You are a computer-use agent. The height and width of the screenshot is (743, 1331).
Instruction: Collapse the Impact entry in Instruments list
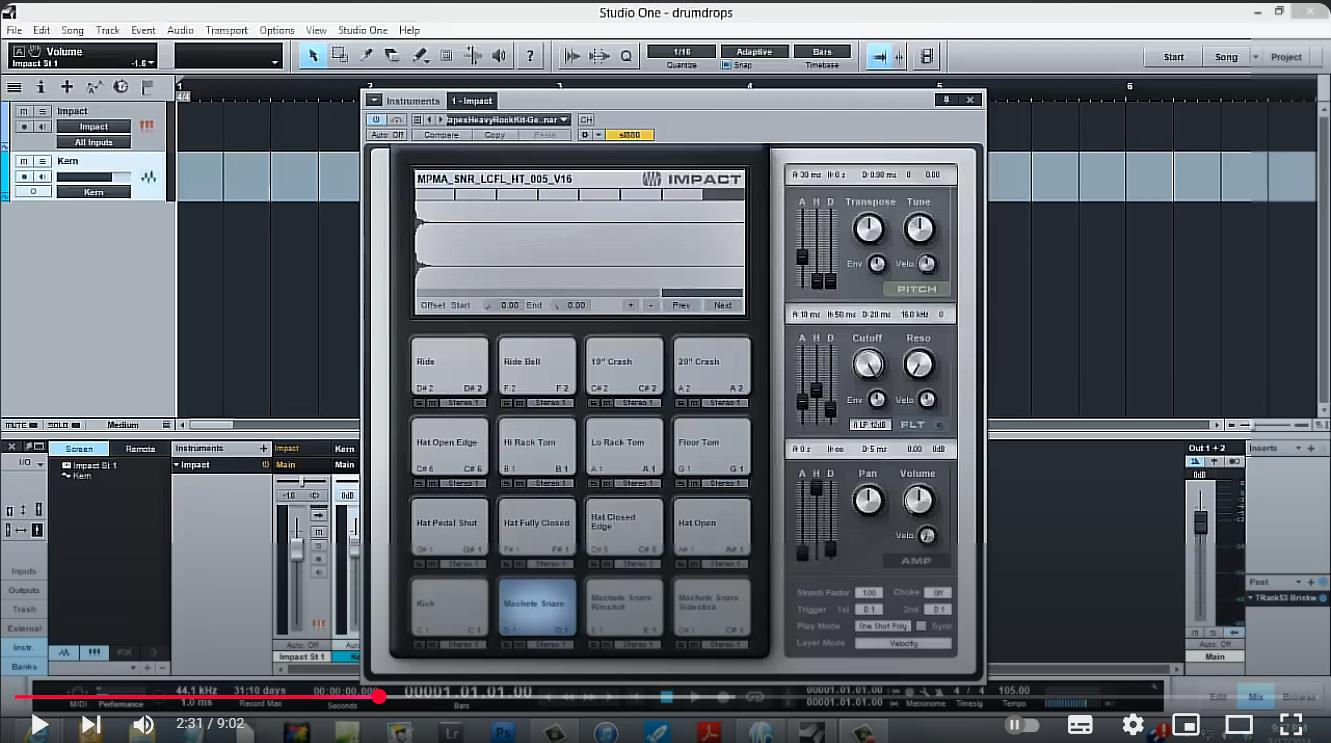177,465
